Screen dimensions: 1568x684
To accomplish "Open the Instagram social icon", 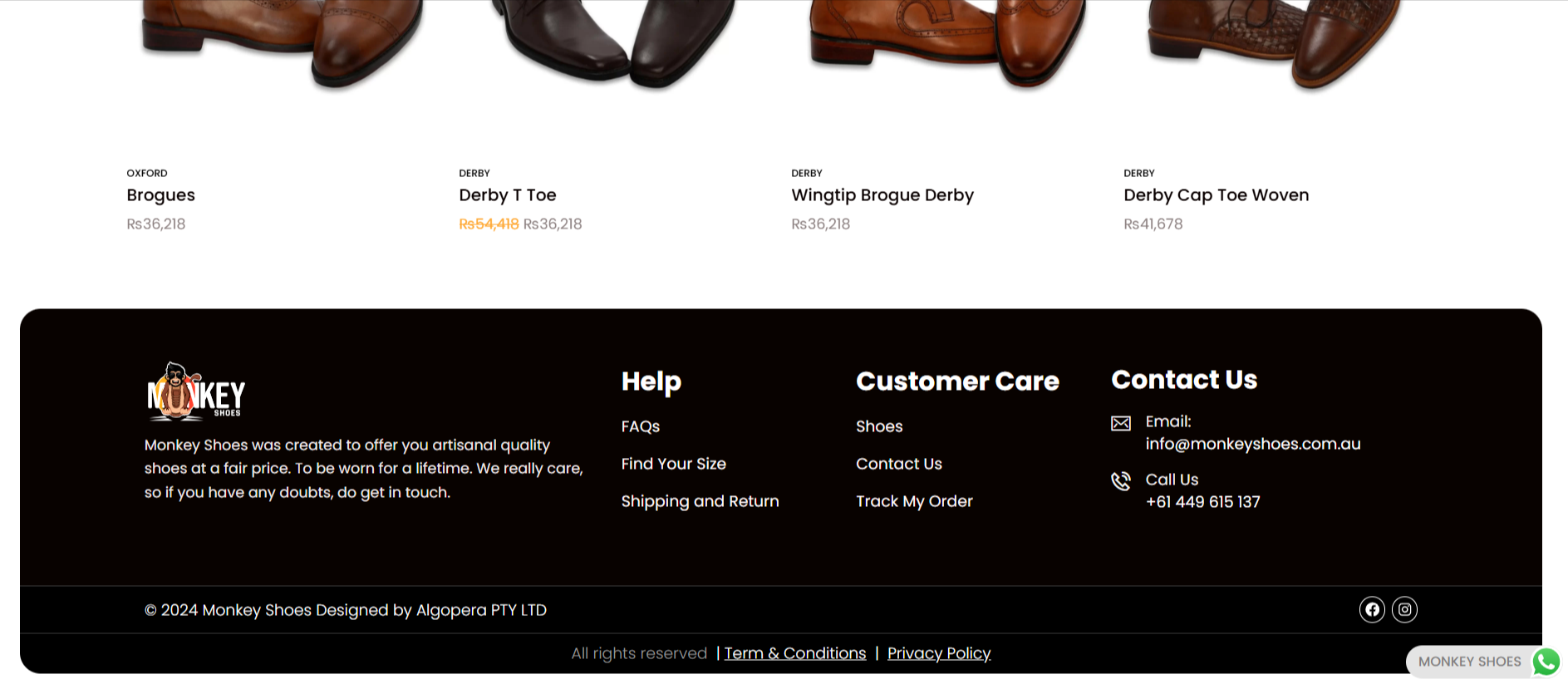I will [1404, 609].
